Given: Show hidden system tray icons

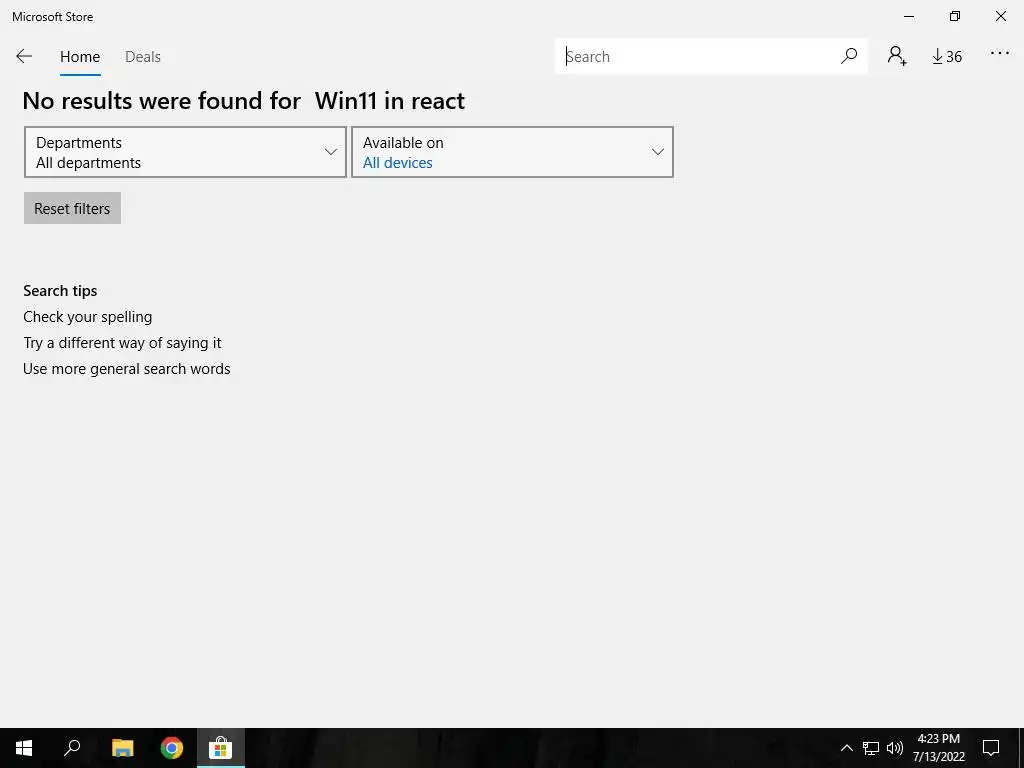Looking at the screenshot, I should pos(846,748).
